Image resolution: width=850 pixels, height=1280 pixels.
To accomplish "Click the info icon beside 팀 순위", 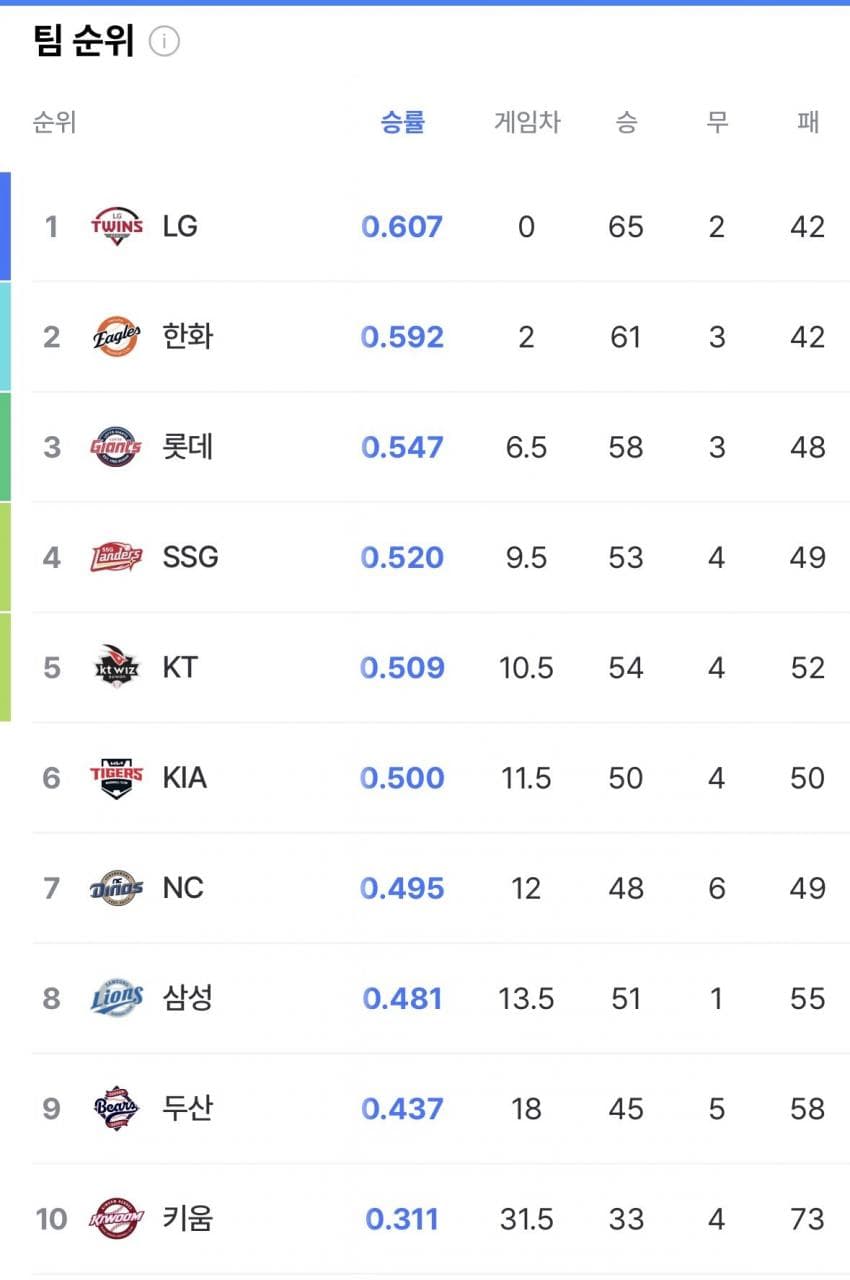I will pyautogui.click(x=164, y=42).
